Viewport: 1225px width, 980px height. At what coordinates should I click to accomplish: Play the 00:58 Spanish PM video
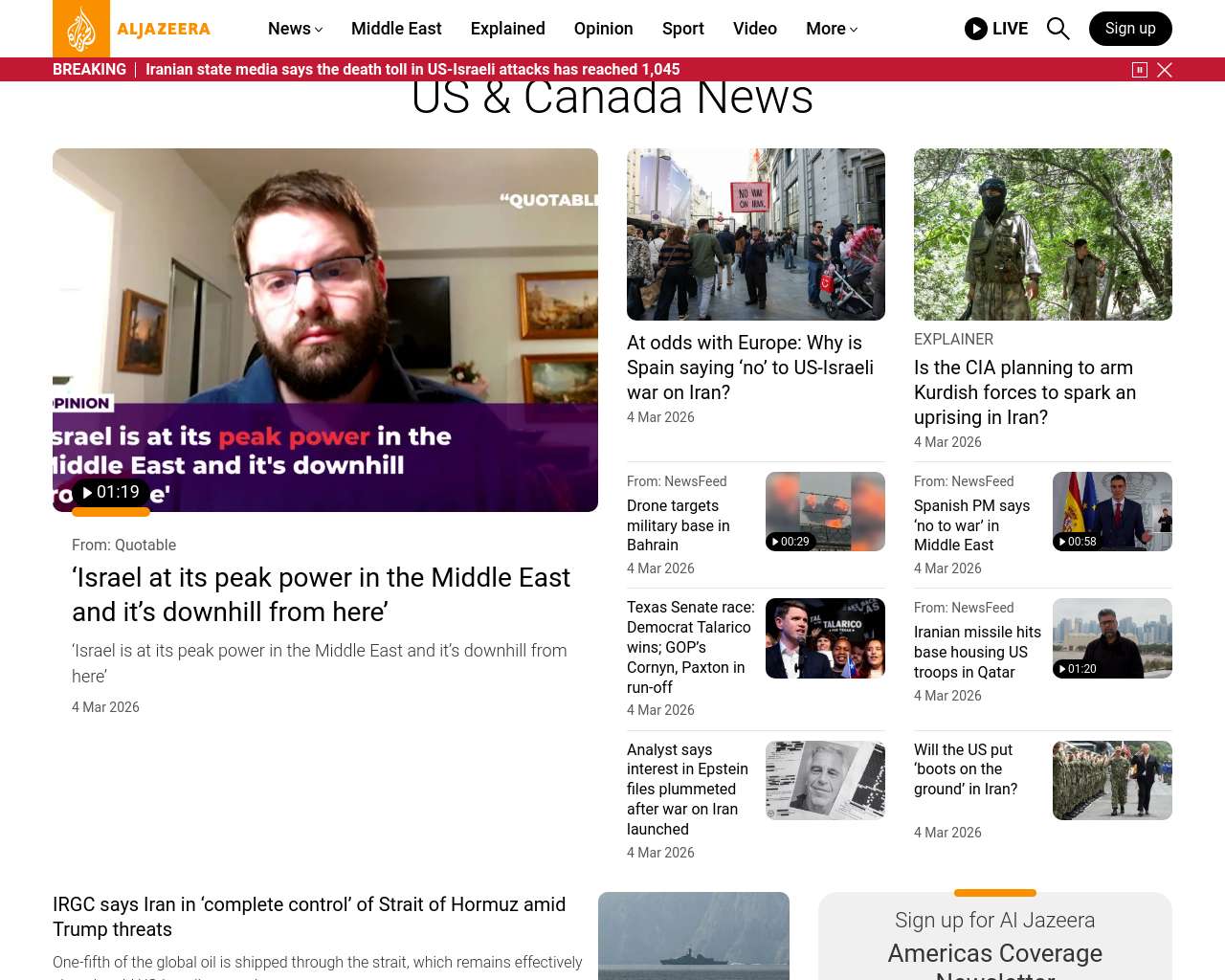(x=1078, y=542)
